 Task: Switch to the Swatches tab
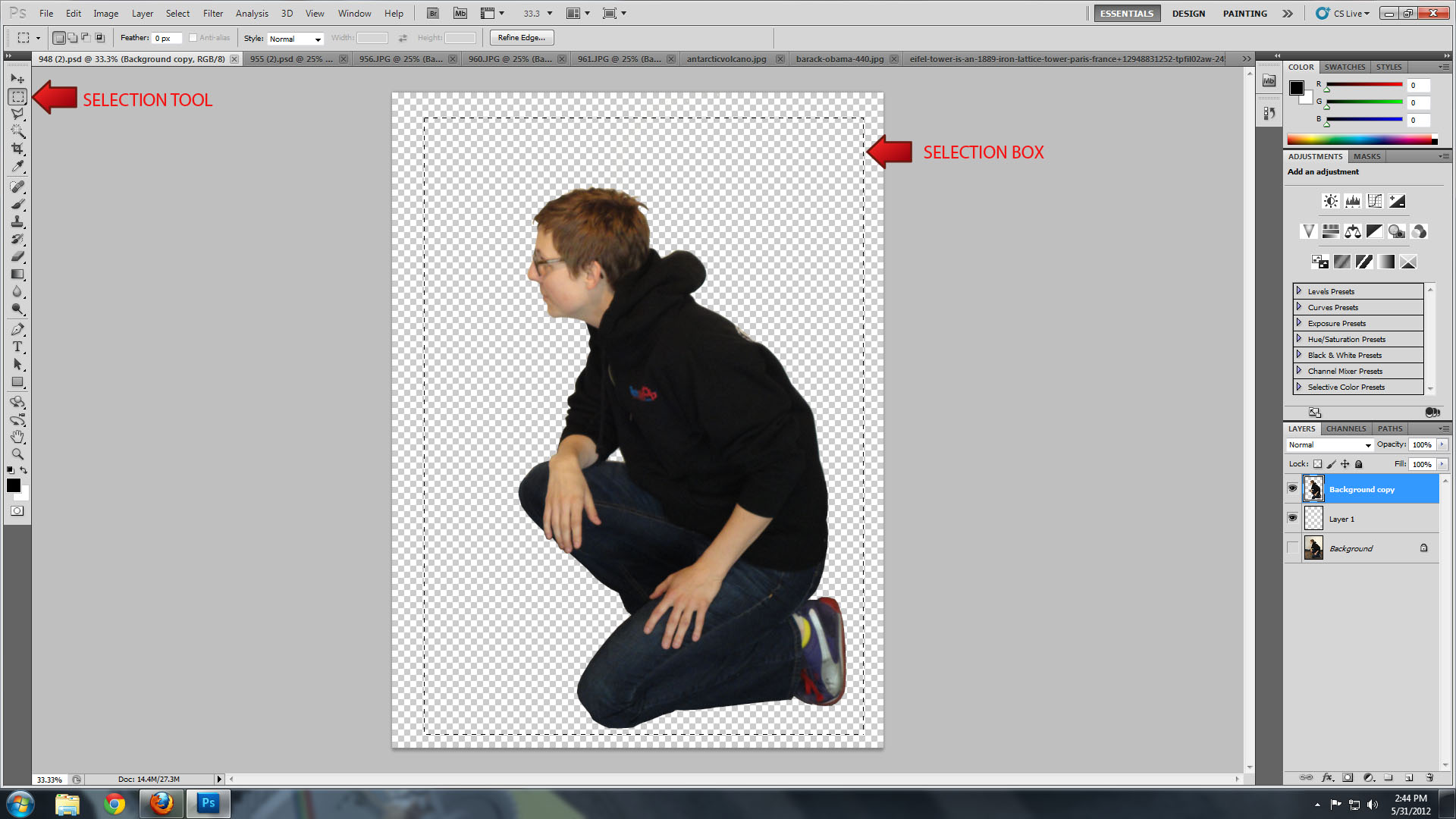click(x=1345, y=67)
